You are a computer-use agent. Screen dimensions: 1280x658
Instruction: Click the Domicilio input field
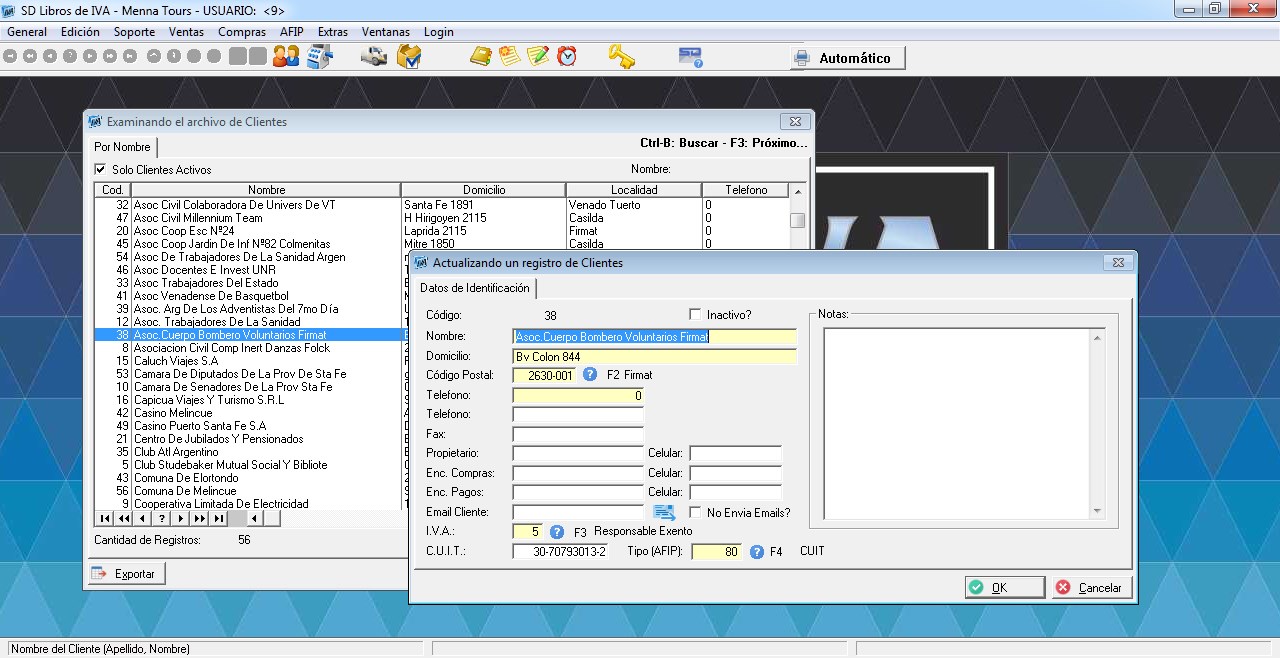pos(654,356)
